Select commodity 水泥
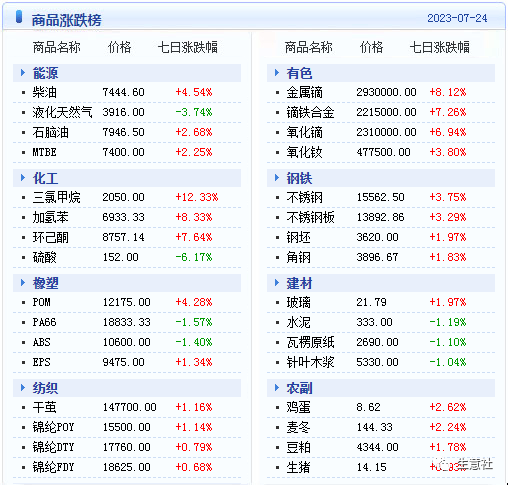Viewport: 508px width, 485px height. (x=299, y=322)
